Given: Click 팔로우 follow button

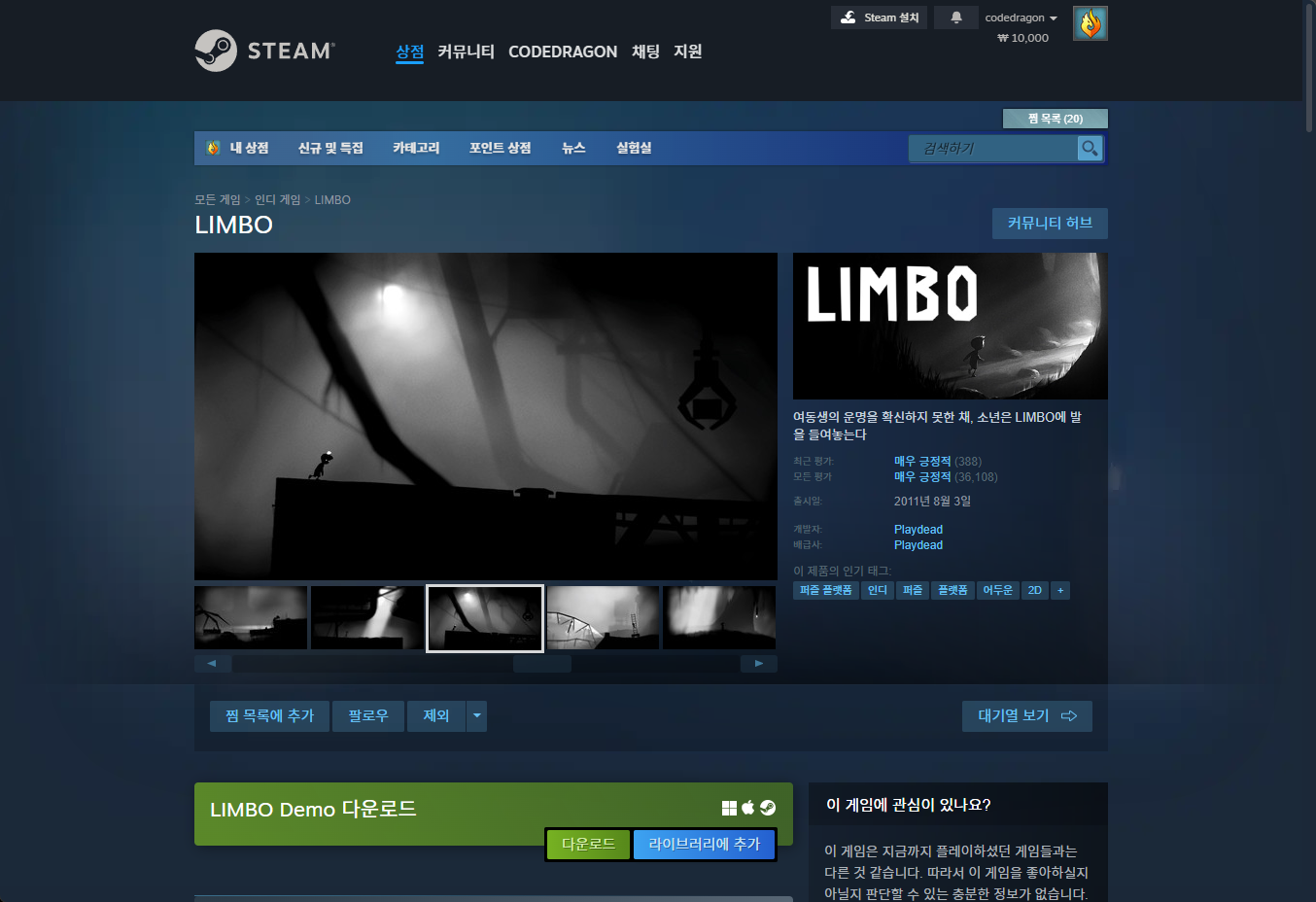Looking at the screenshot, I should (368, 716).
